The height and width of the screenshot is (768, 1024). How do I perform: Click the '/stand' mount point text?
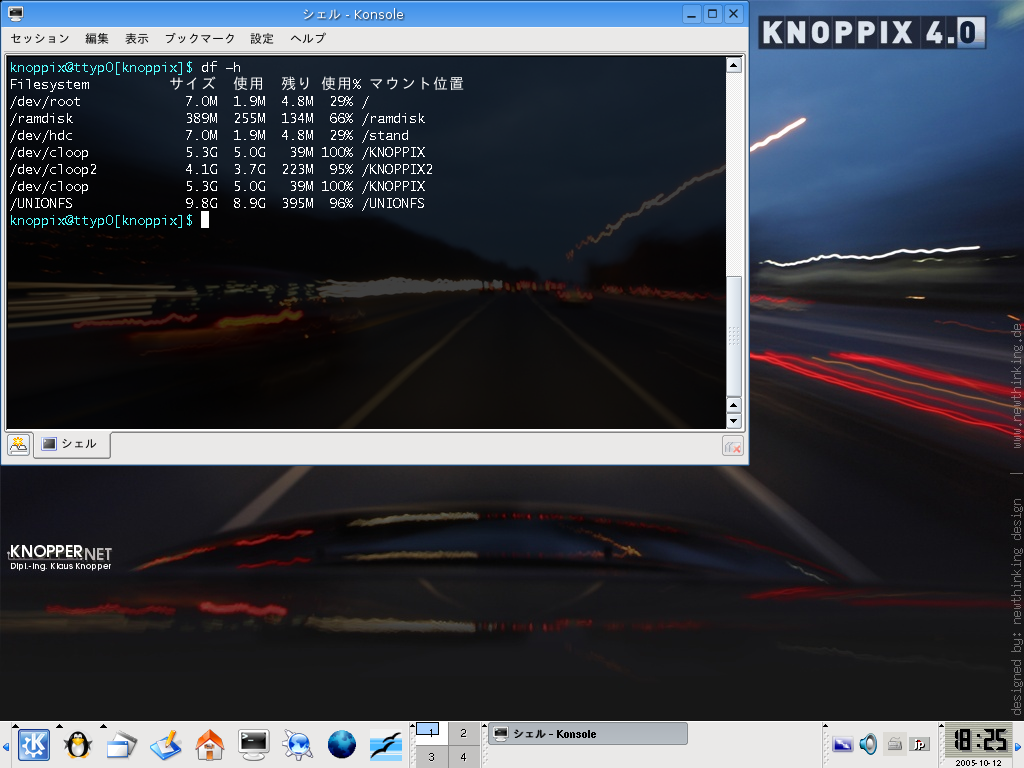tap(385, 135)
